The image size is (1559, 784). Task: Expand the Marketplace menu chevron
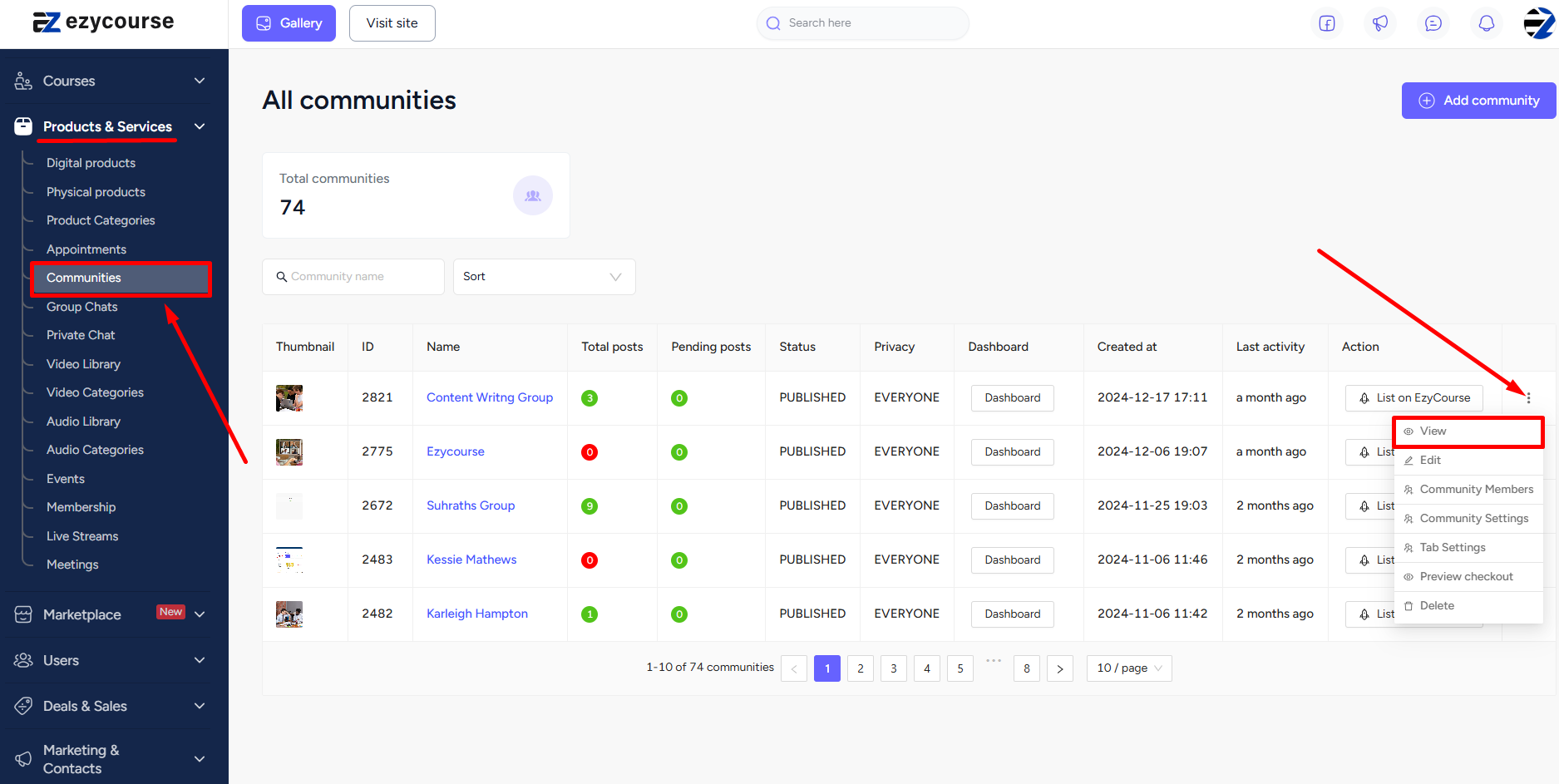pos(200,614)
